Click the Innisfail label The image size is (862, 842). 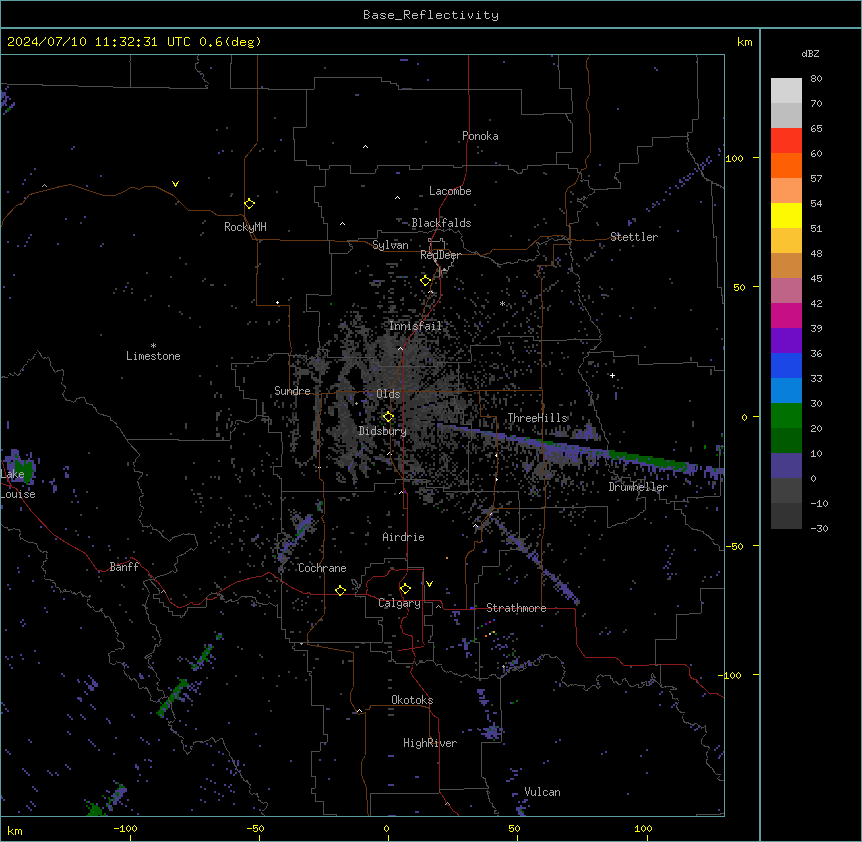[415, 326]
